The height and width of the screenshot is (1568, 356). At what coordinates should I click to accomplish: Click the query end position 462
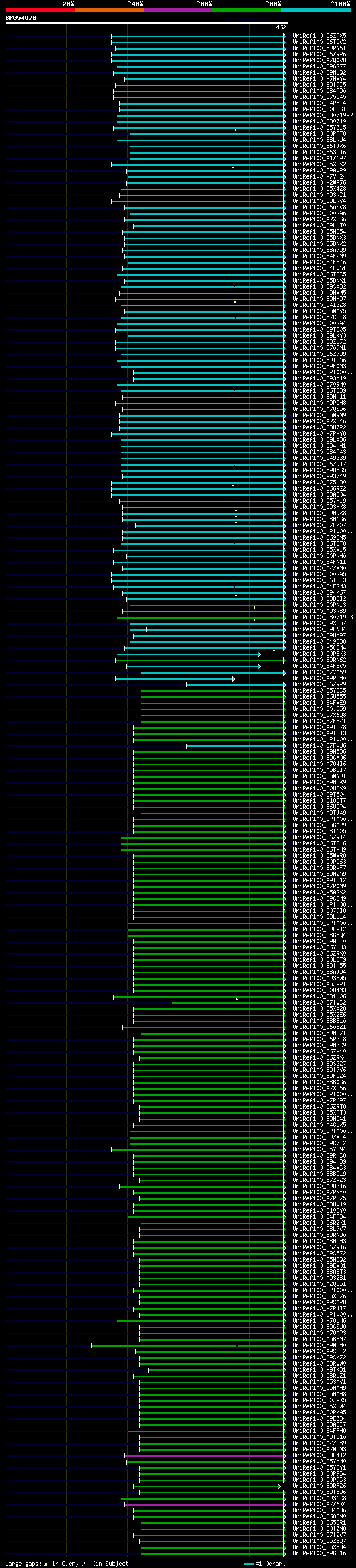point(280,27)
